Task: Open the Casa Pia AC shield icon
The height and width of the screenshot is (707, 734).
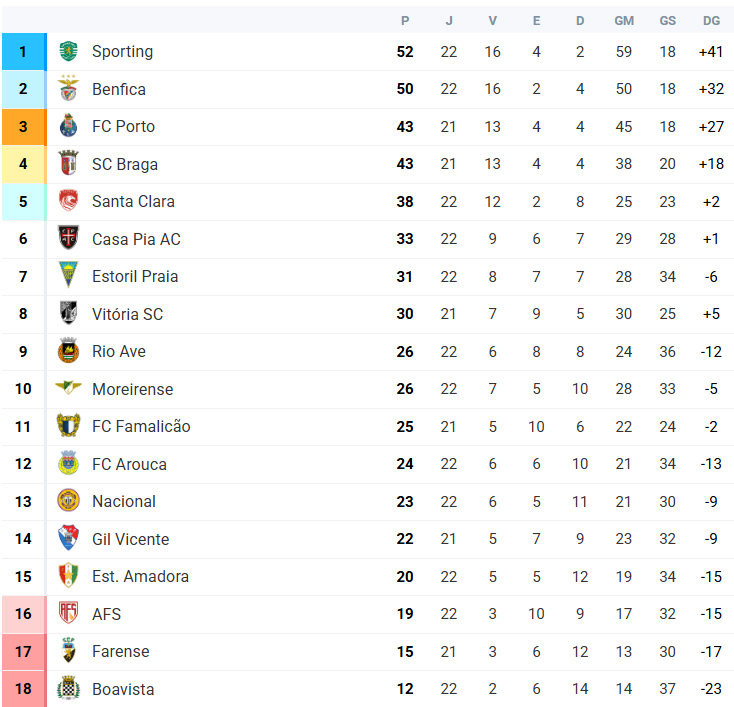Action: [68, 238]
